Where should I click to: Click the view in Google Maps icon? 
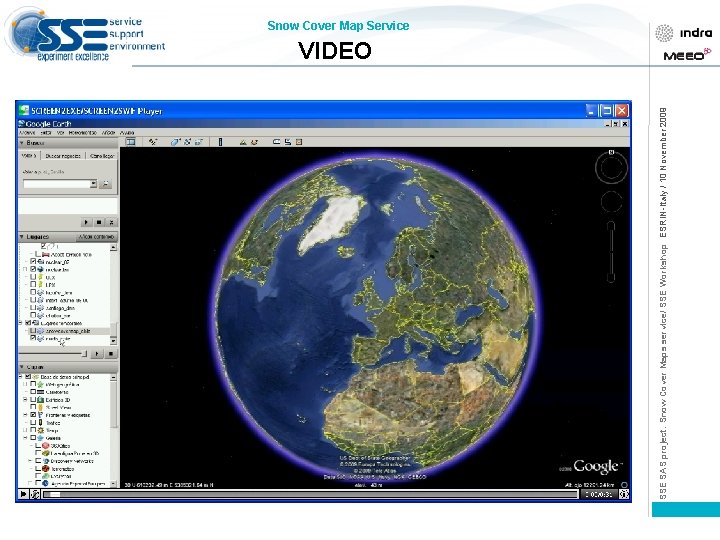click(299, 142)
